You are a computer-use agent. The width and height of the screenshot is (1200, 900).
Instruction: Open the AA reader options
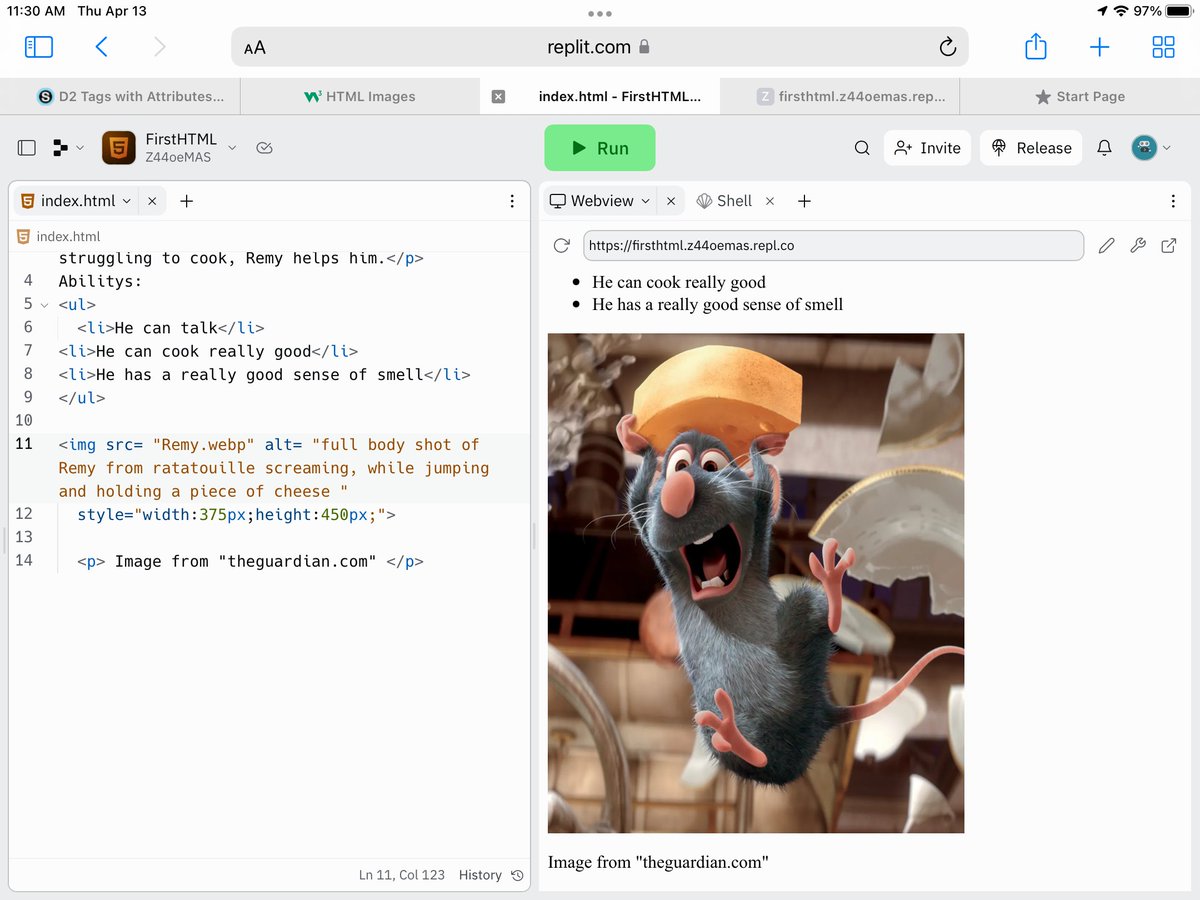point(255,47)
